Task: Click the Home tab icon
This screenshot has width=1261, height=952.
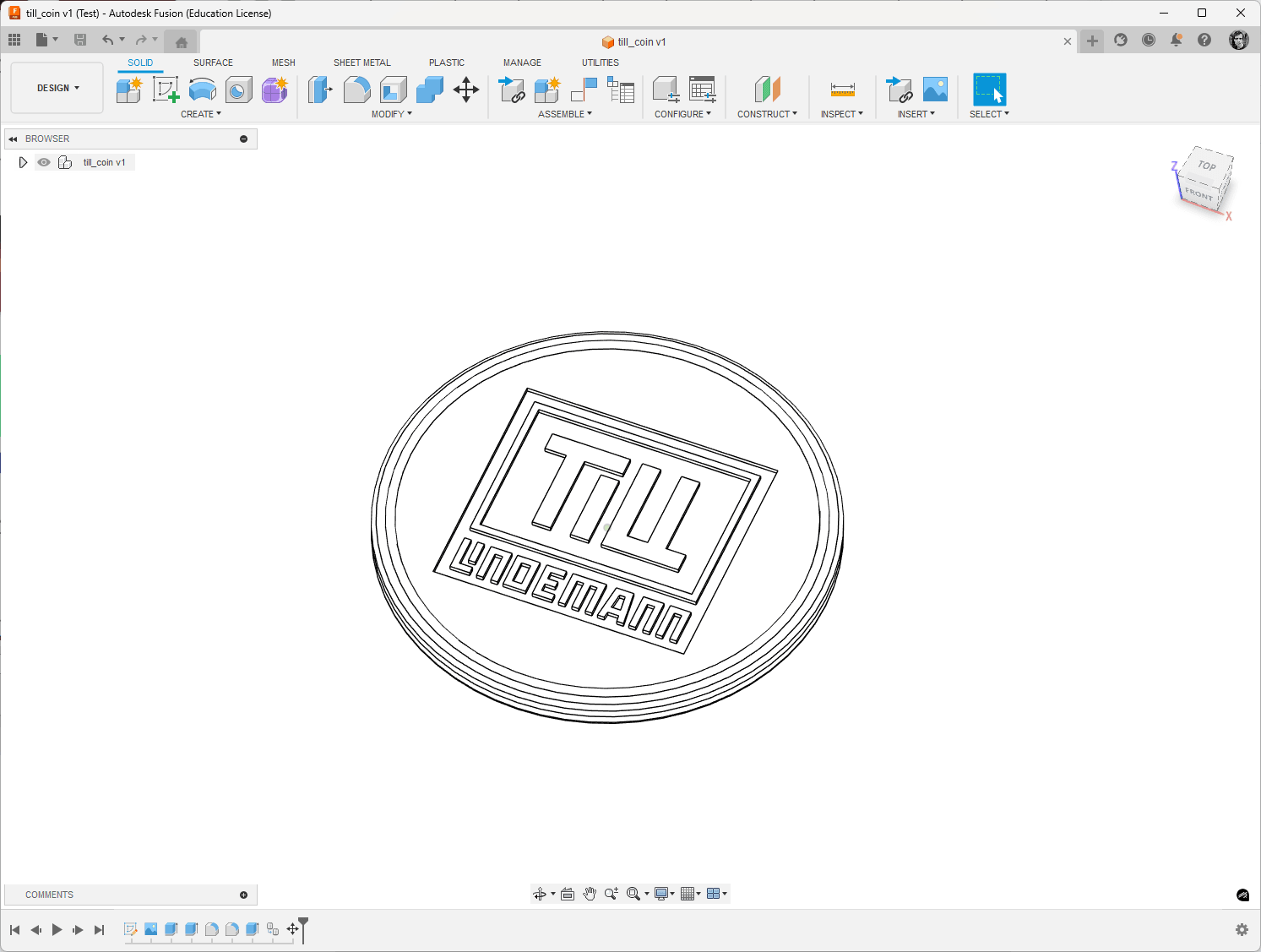Action: coord(181,42)
